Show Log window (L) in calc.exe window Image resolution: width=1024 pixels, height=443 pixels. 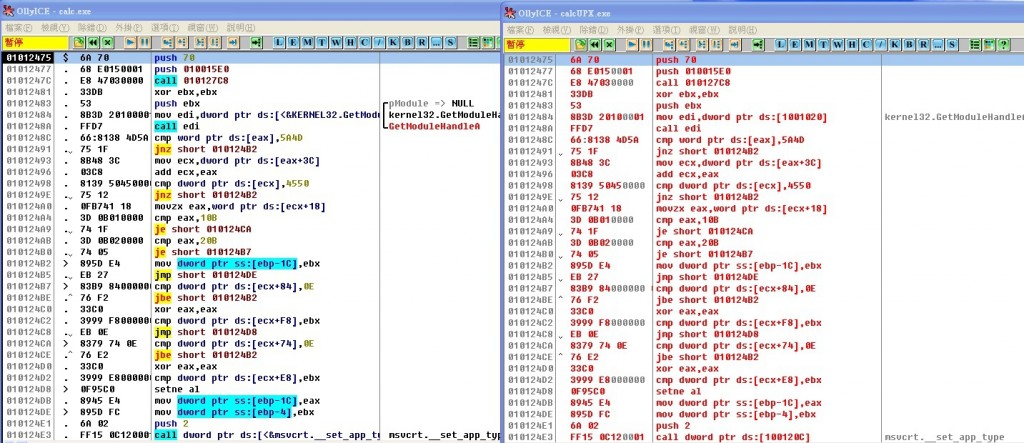click(278, 42)
